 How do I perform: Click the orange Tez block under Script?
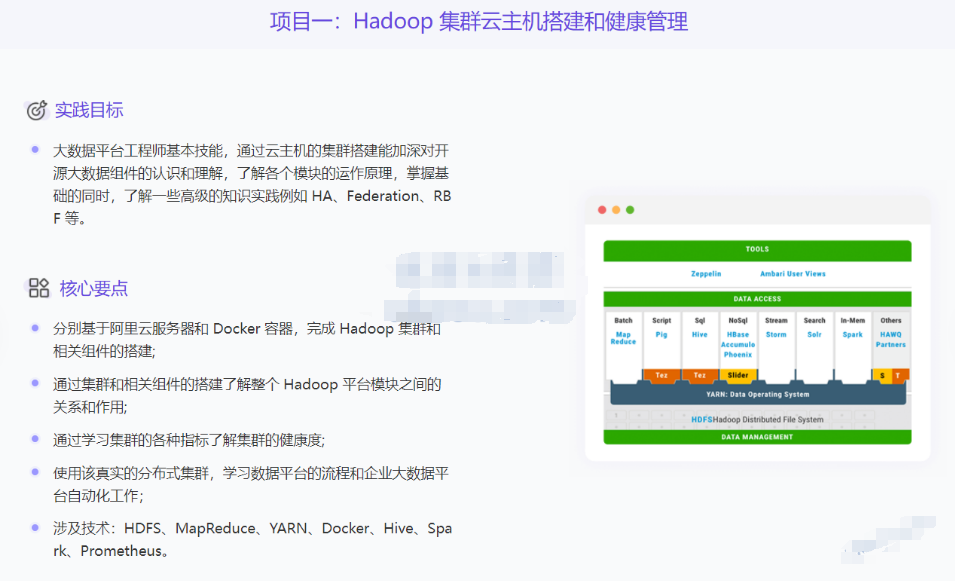661,375
